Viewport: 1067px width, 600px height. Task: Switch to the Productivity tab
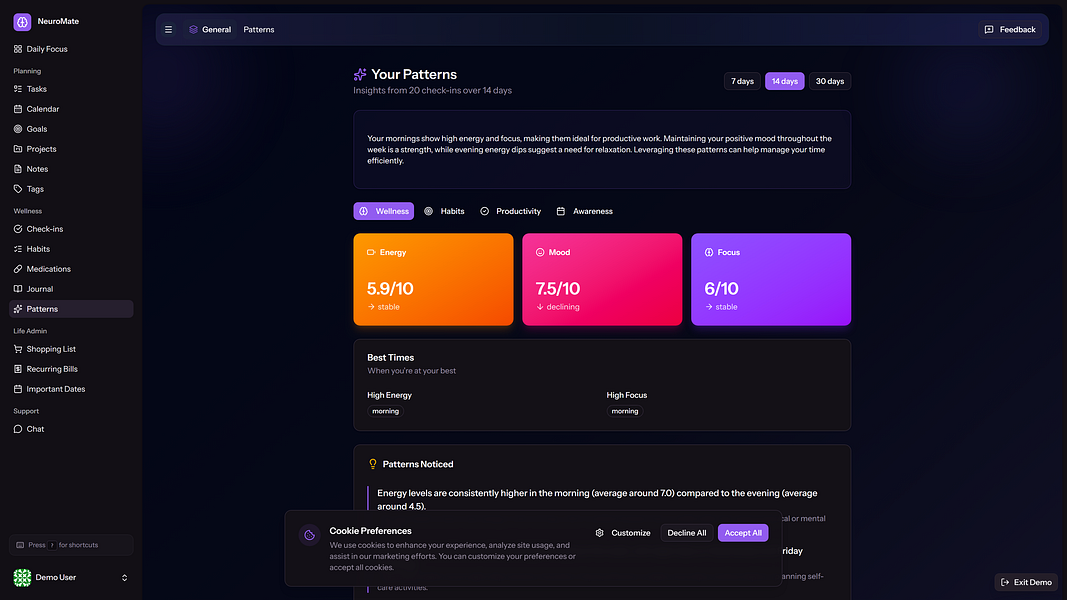(x=510, y=212)
